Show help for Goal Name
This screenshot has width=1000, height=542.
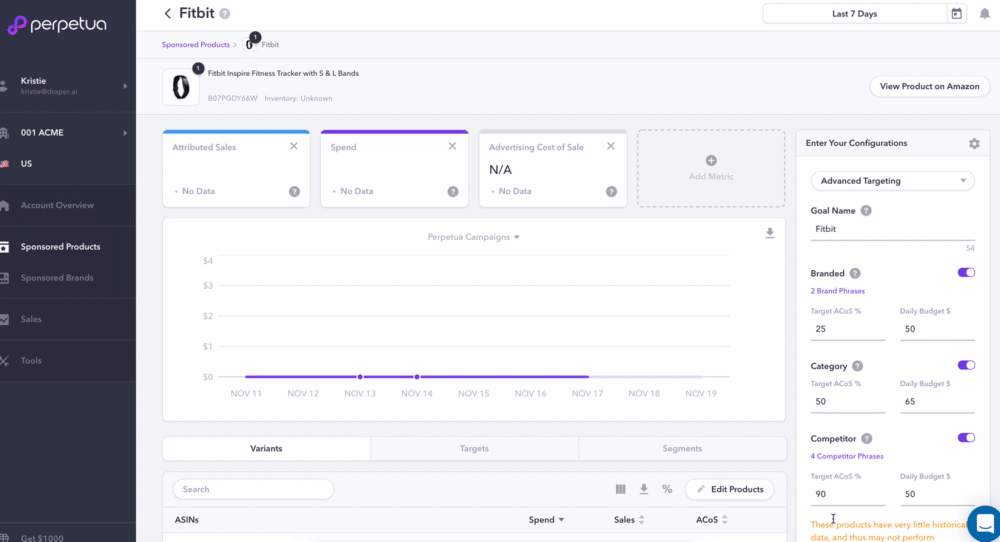[866, 210]
